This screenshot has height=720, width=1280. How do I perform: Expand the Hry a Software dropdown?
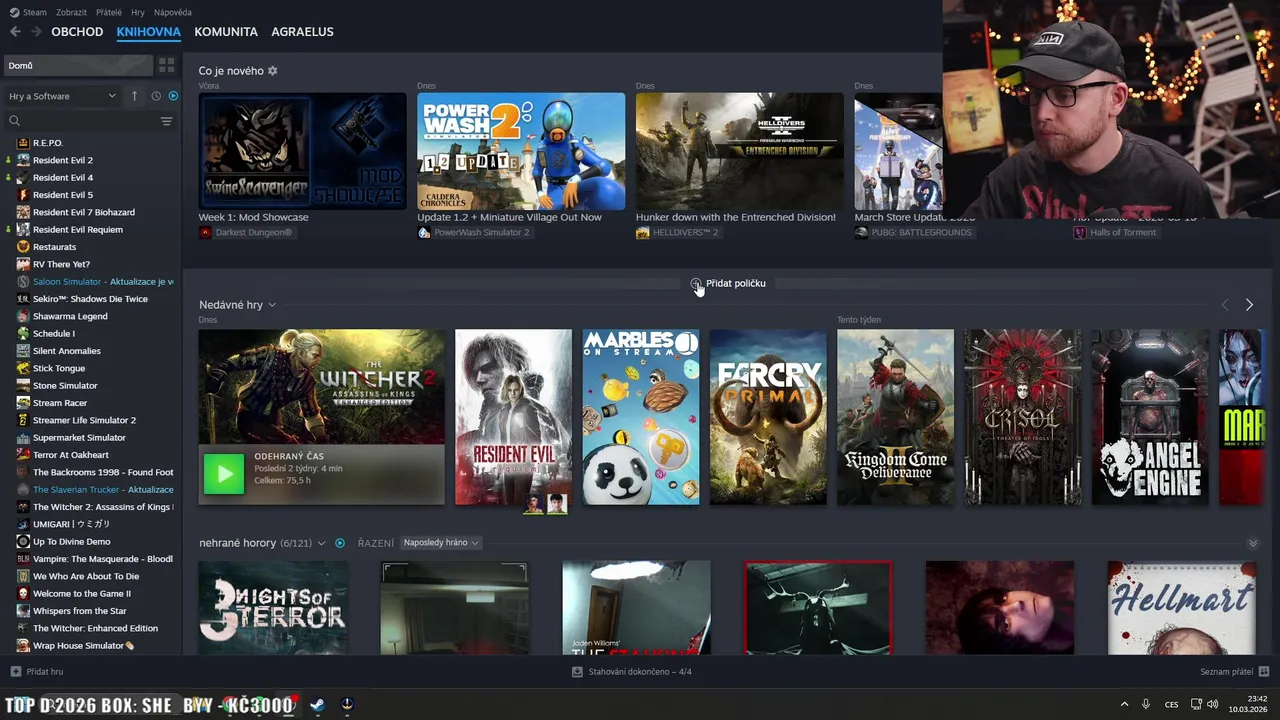pyautogui.click(x=62, y=96)
